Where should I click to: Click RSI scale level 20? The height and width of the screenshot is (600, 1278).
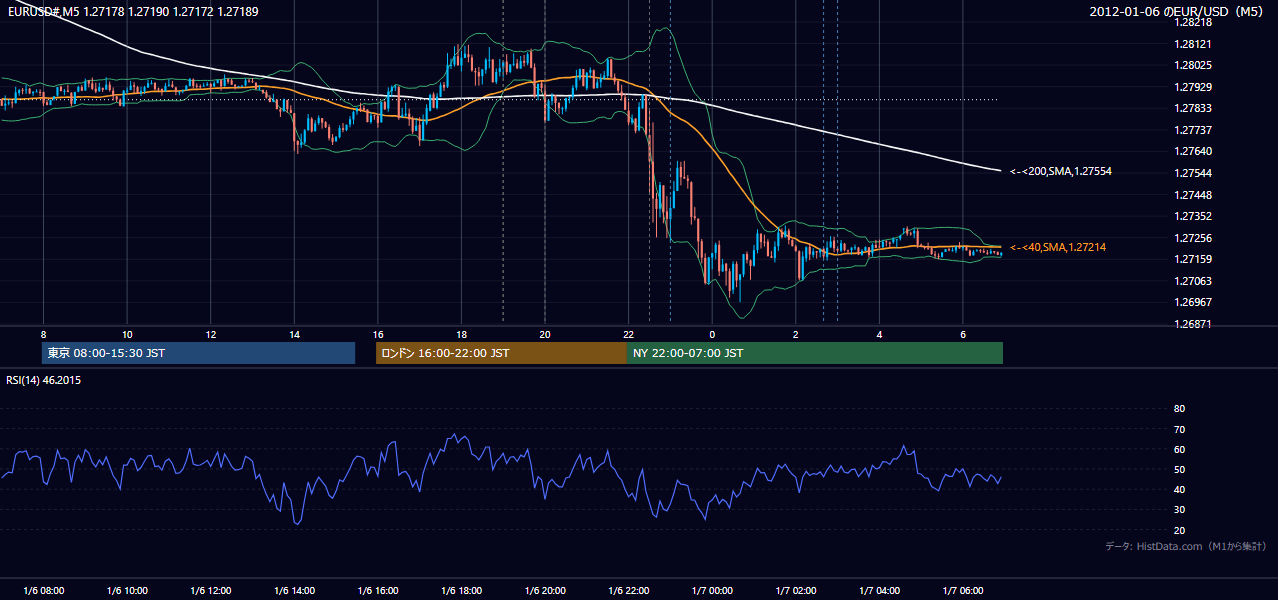[x=1179, y=530]
